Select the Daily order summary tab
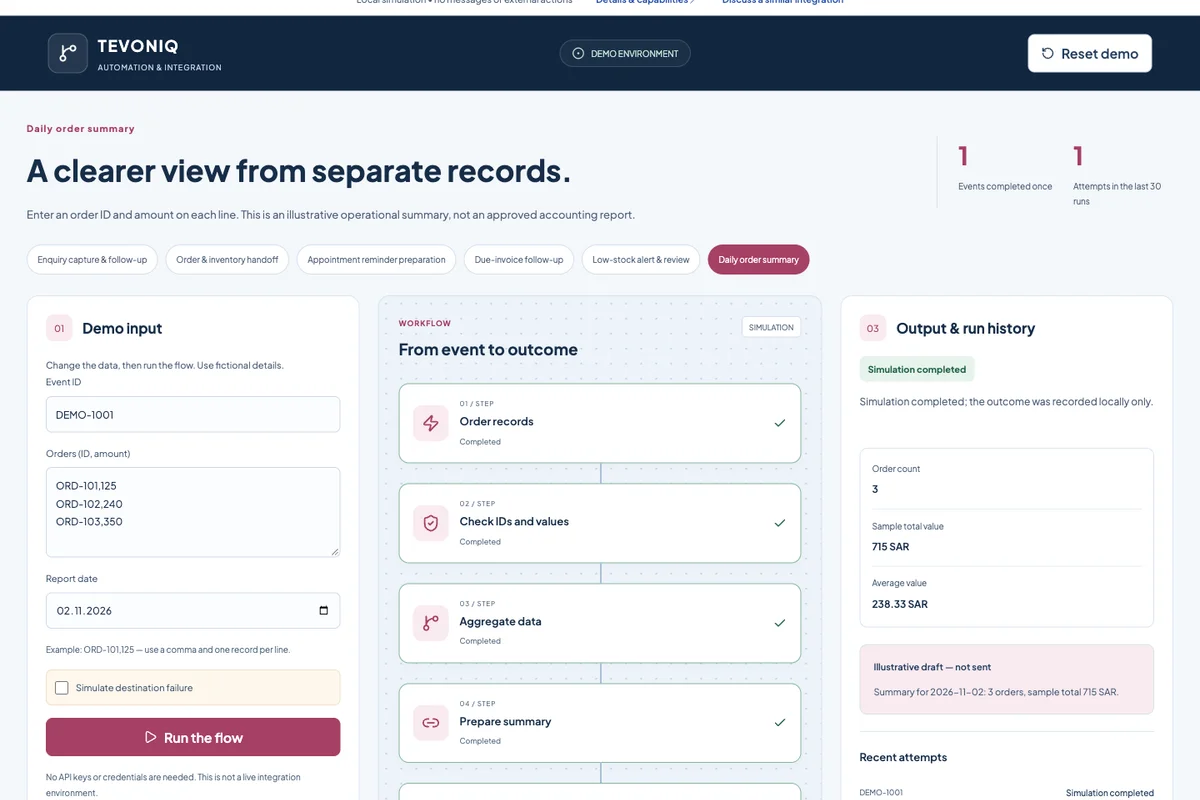Viewport: 1200px width, 800px height. tap(759, 260)
